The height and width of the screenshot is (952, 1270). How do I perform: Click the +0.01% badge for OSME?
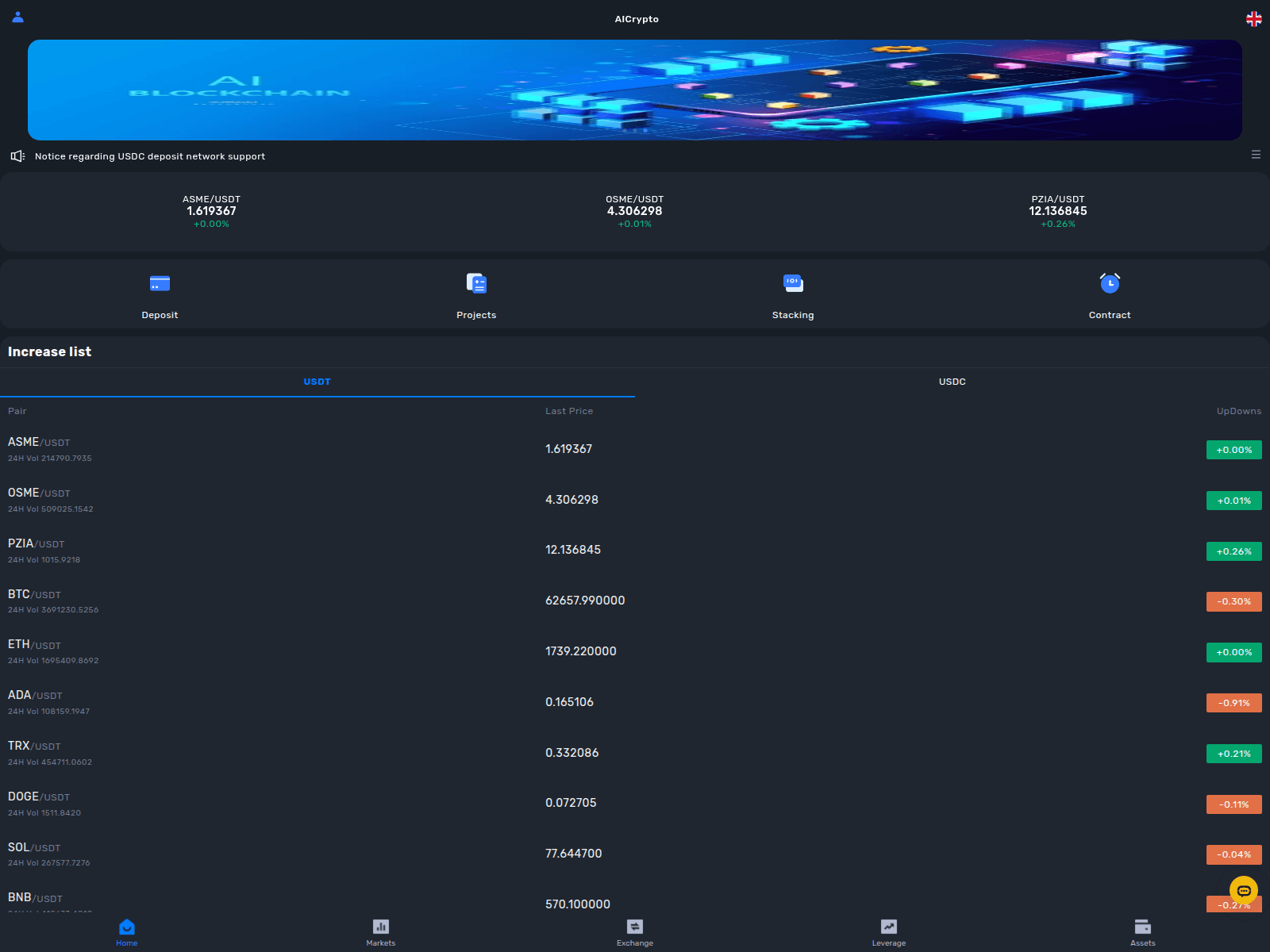tap(1234, 501)
